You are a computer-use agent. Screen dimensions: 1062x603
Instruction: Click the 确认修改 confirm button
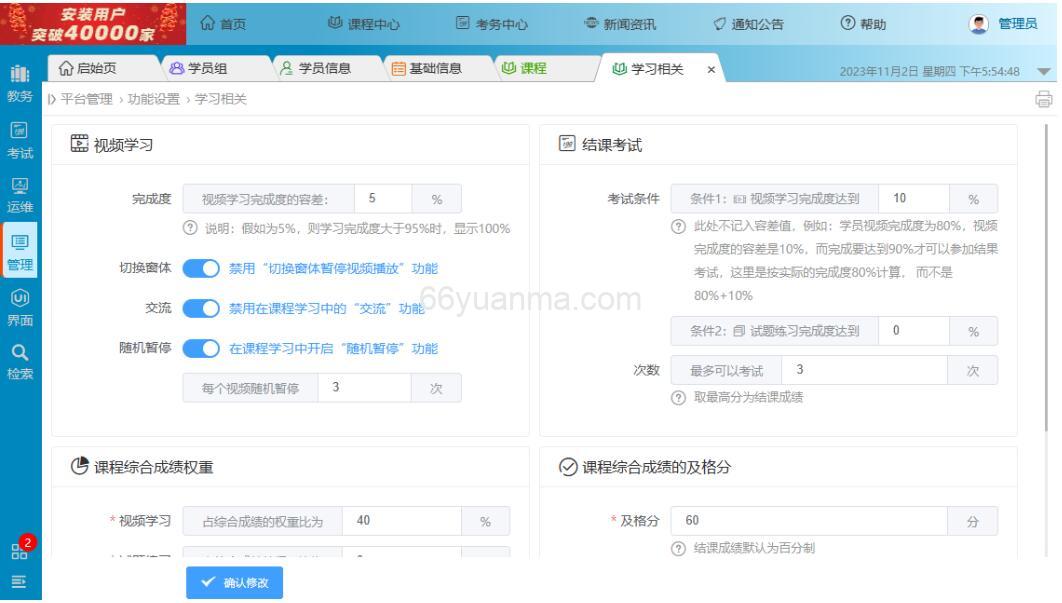(237, 583)
